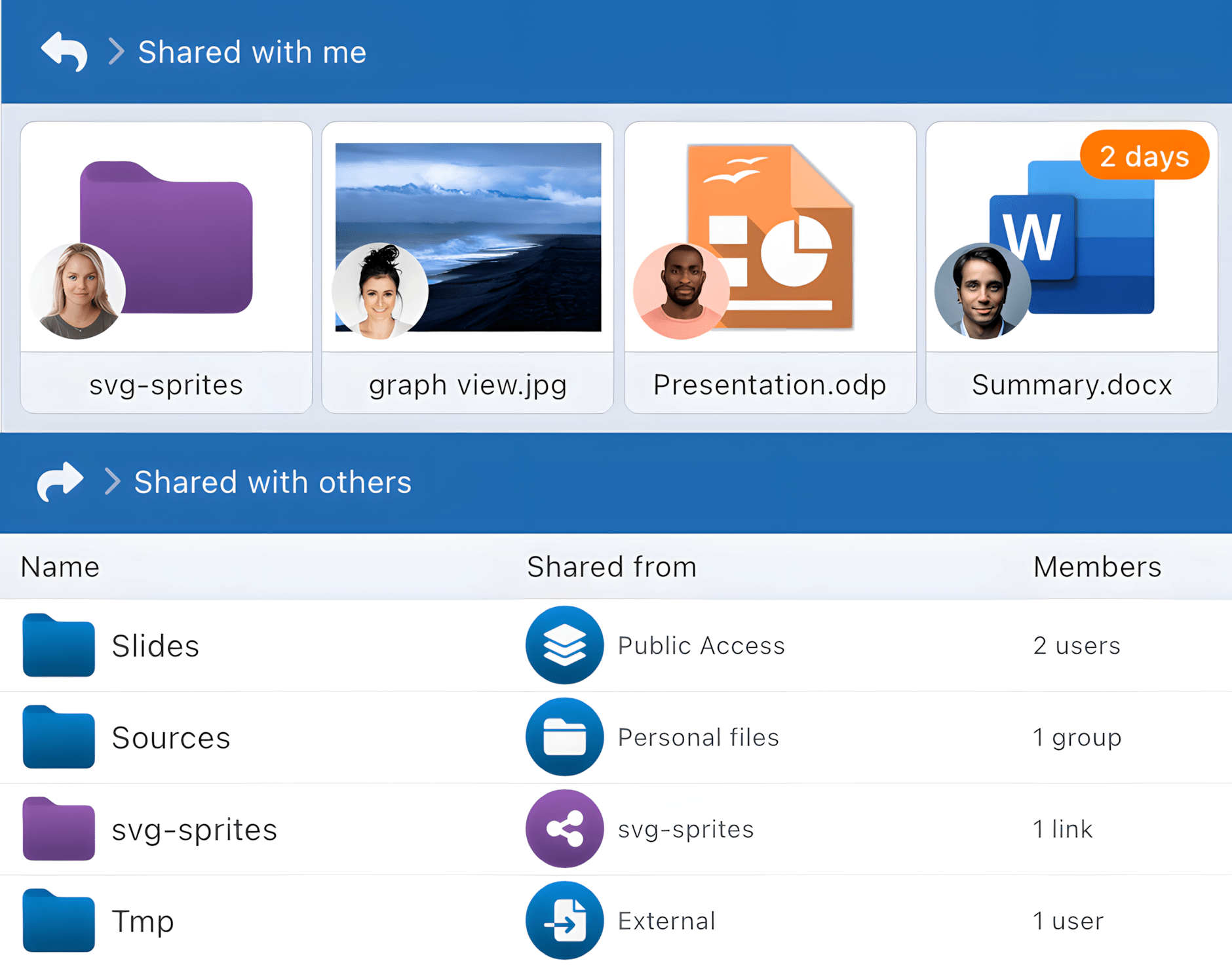
Task: Open the Slides folder icon
Action: click(x=58, y=646)
